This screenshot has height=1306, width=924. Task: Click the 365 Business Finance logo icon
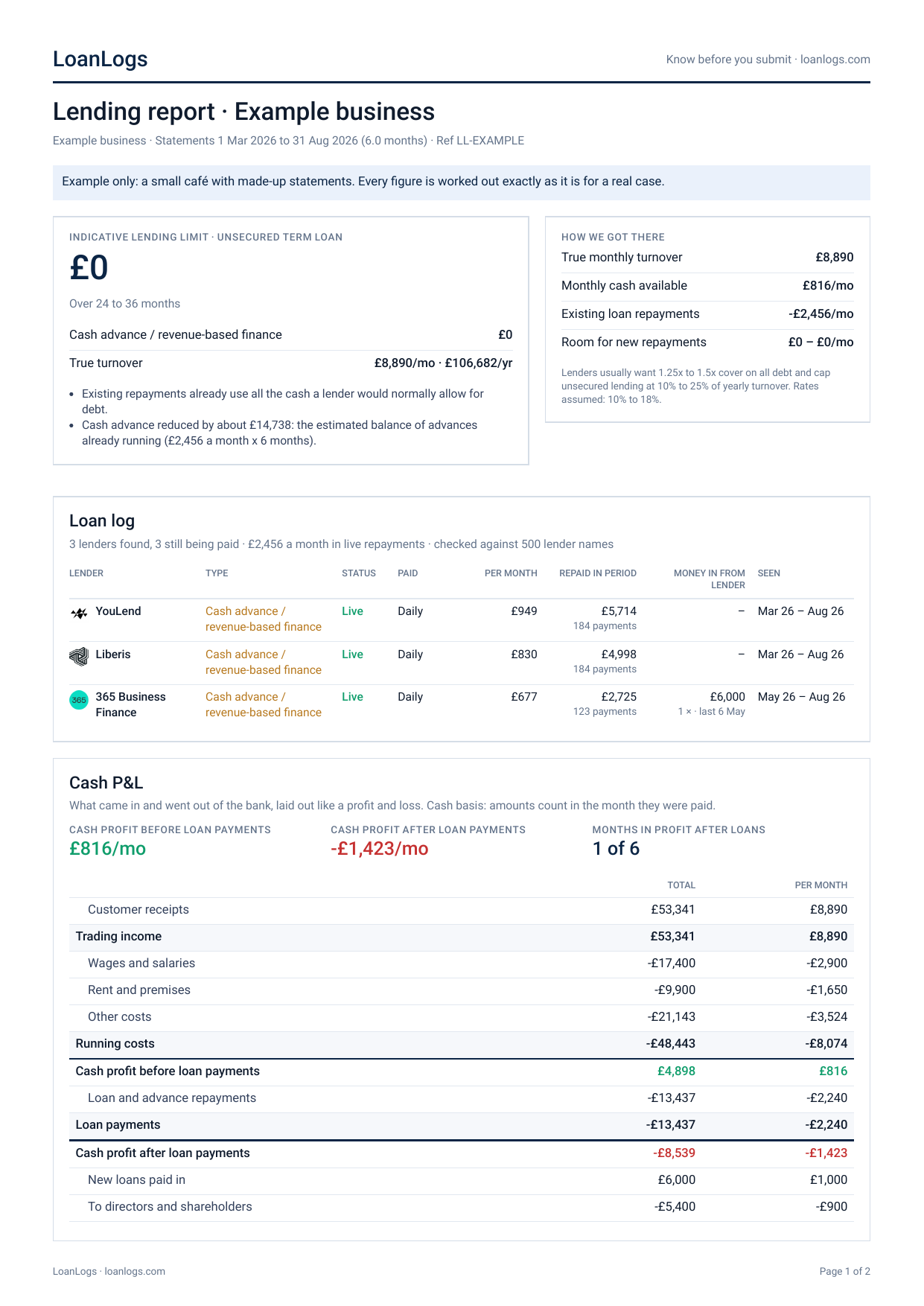coord(79,700)
